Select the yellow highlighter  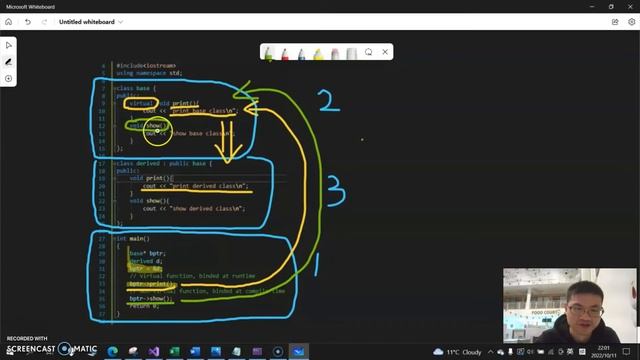318,53
